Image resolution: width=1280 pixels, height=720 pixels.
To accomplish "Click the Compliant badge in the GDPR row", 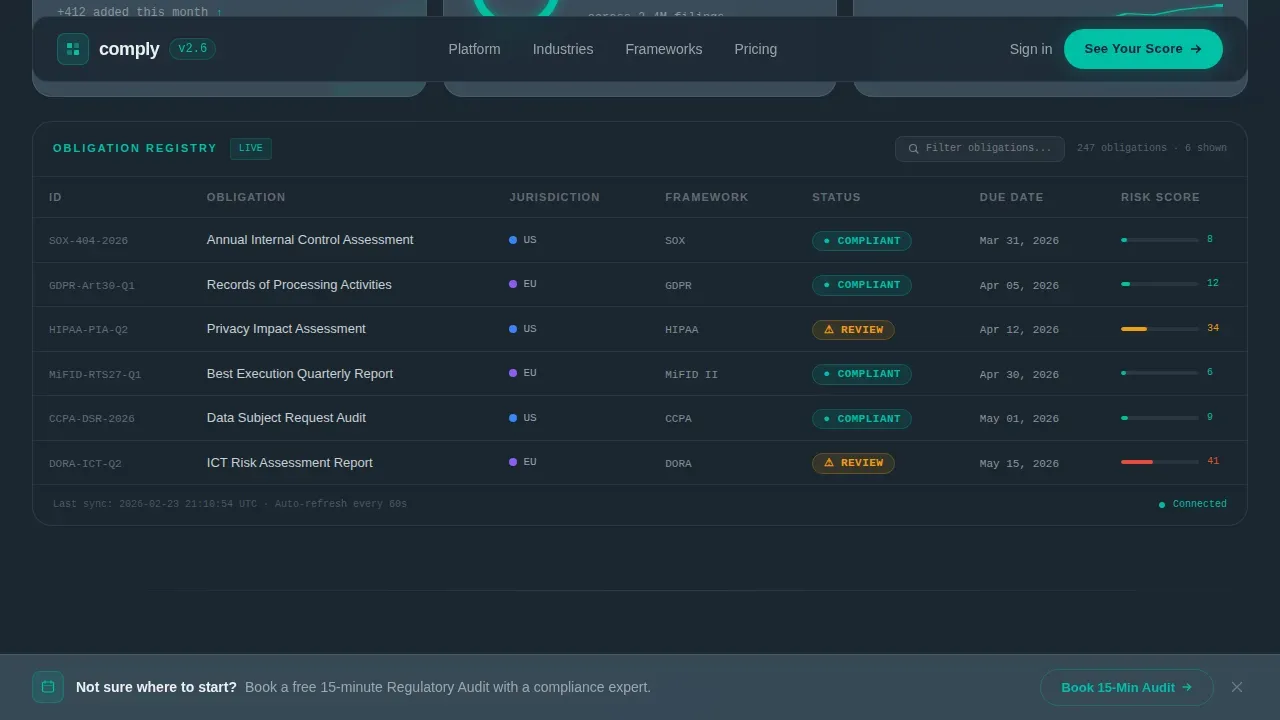I will click(x=862, y=285).
